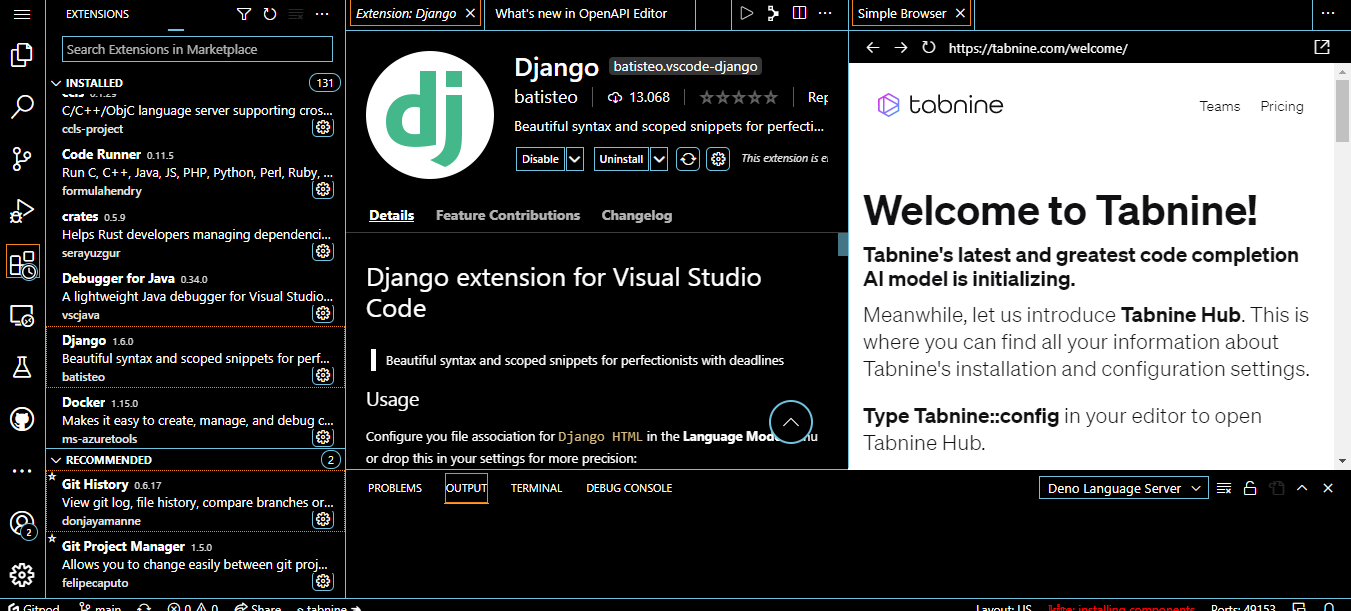
Task: Switch to the Changelog tab
Action: [637, 215]
